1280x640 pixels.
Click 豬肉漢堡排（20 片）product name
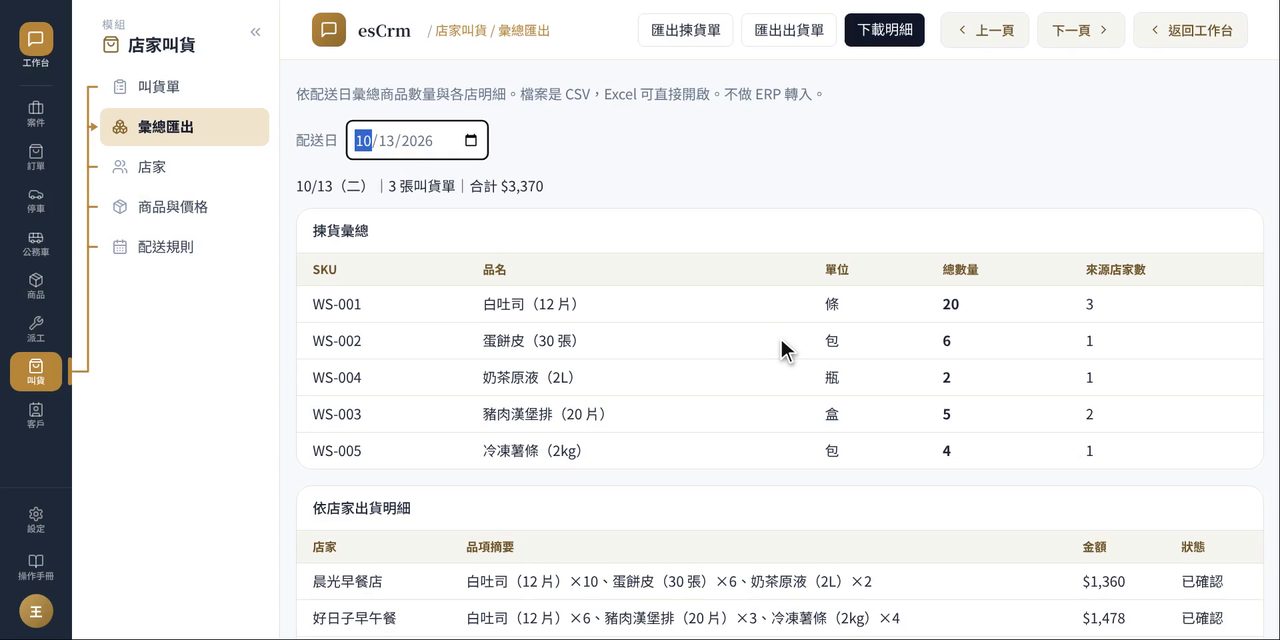(547, 414)
